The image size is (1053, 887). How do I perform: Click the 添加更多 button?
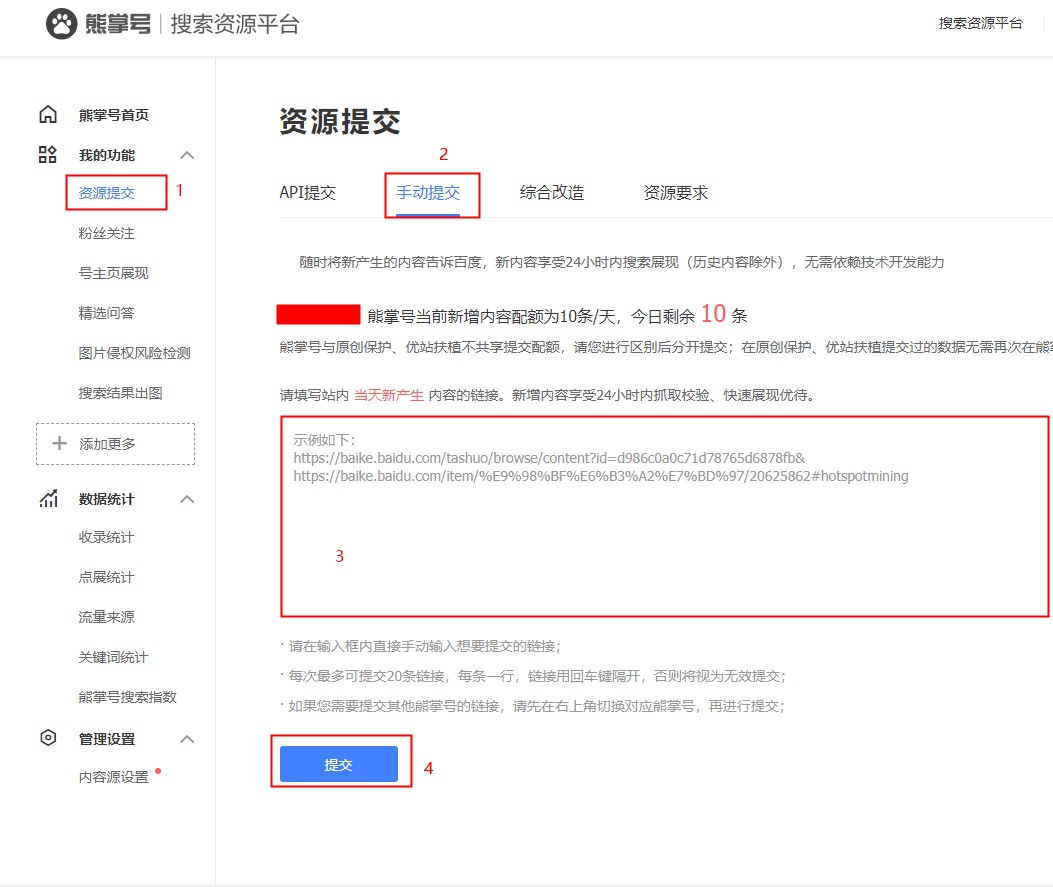pyautogui.click(x=116, y=444)
